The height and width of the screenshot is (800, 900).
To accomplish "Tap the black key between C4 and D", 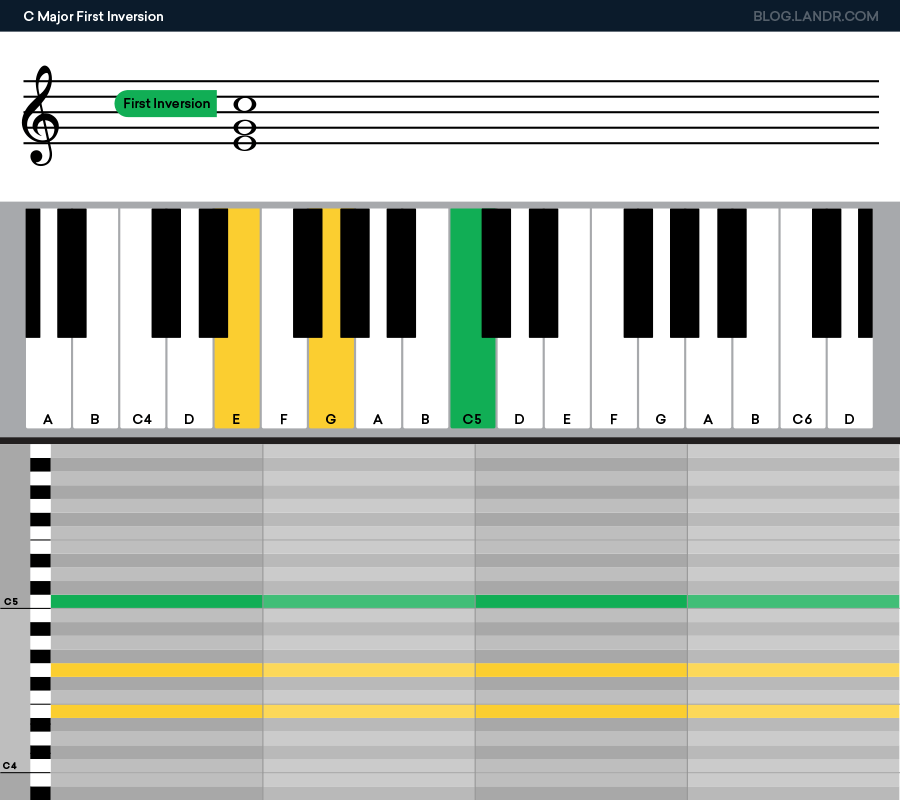I will click(166, 273).
